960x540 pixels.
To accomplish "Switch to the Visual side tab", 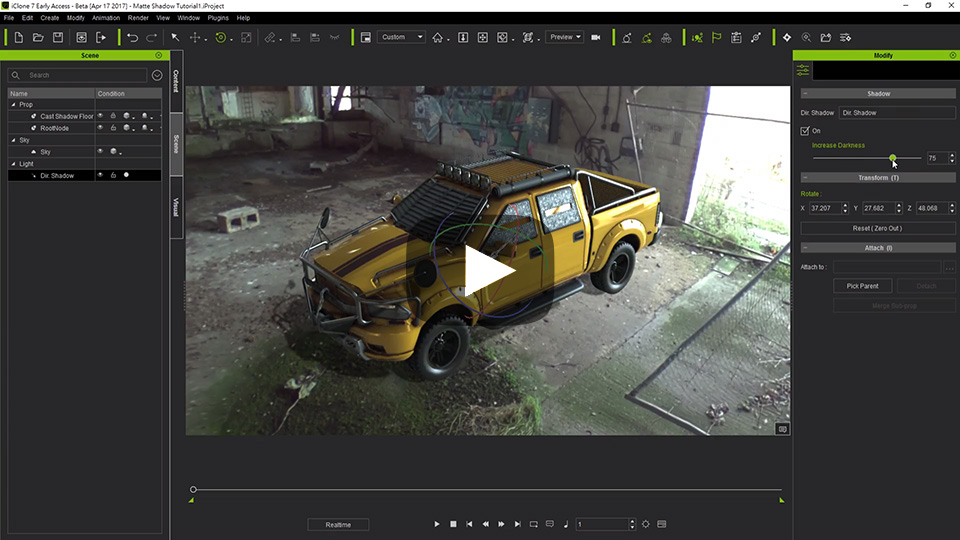I will [x=176, y=207].
